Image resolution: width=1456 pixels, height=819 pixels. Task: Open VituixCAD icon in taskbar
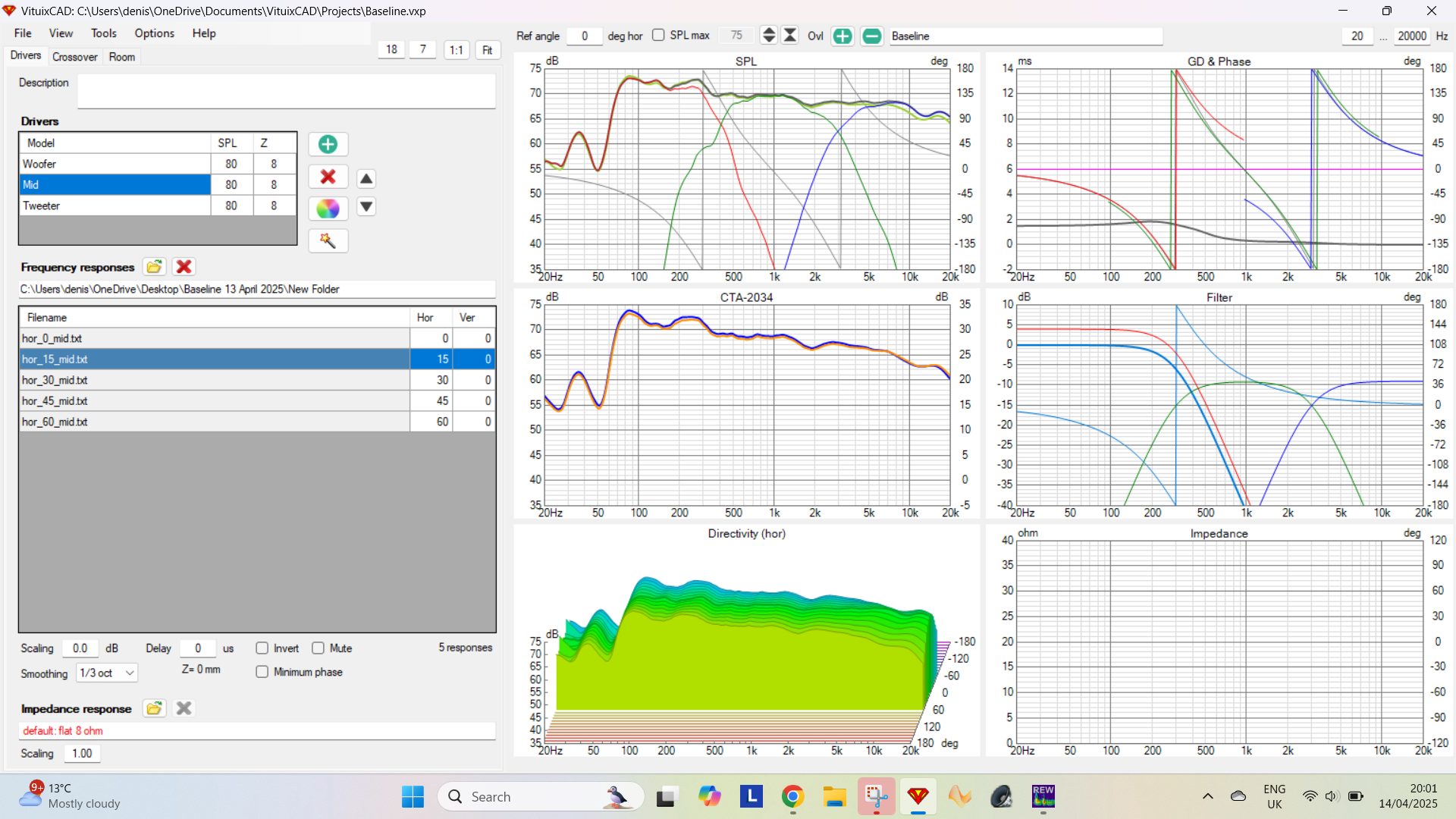click(x=918, y=796)
